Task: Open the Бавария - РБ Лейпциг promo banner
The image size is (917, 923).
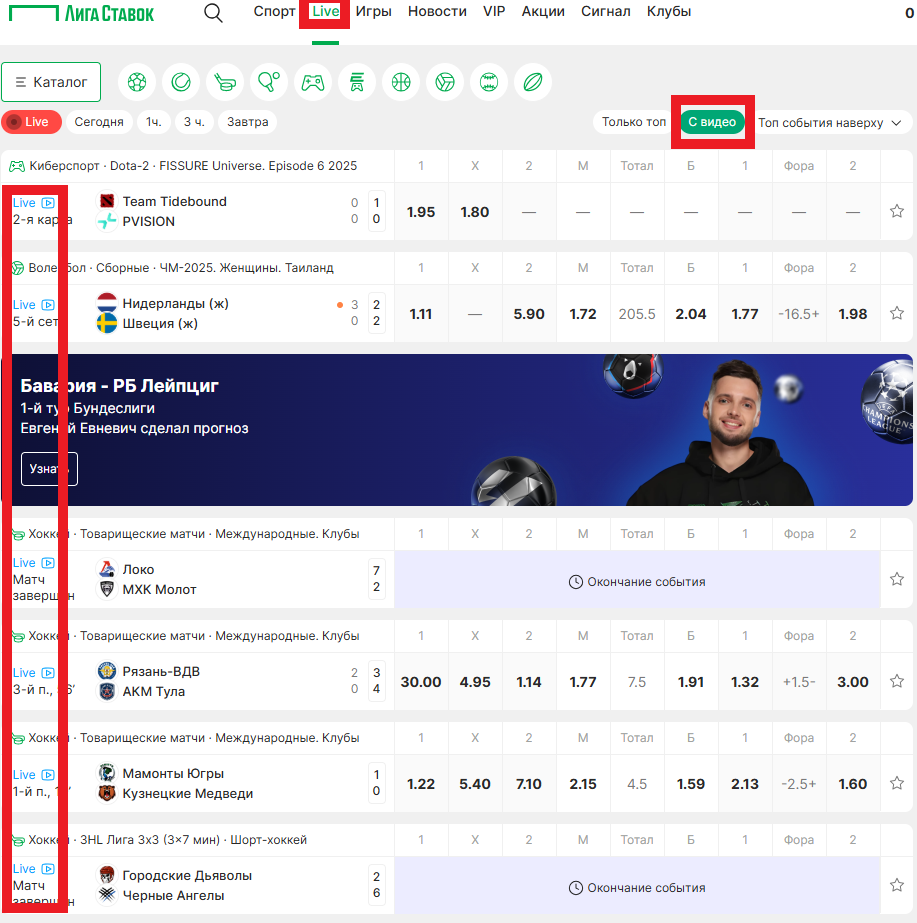Action: (457, 430)
